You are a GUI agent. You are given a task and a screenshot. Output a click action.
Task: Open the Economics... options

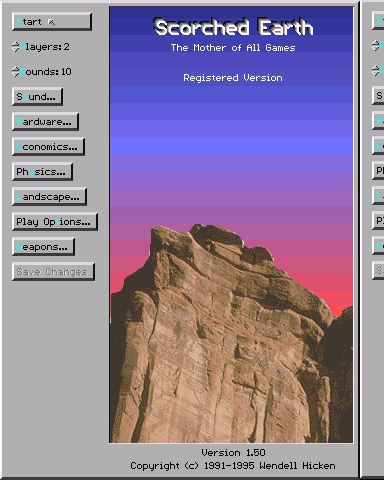point(48,147)
